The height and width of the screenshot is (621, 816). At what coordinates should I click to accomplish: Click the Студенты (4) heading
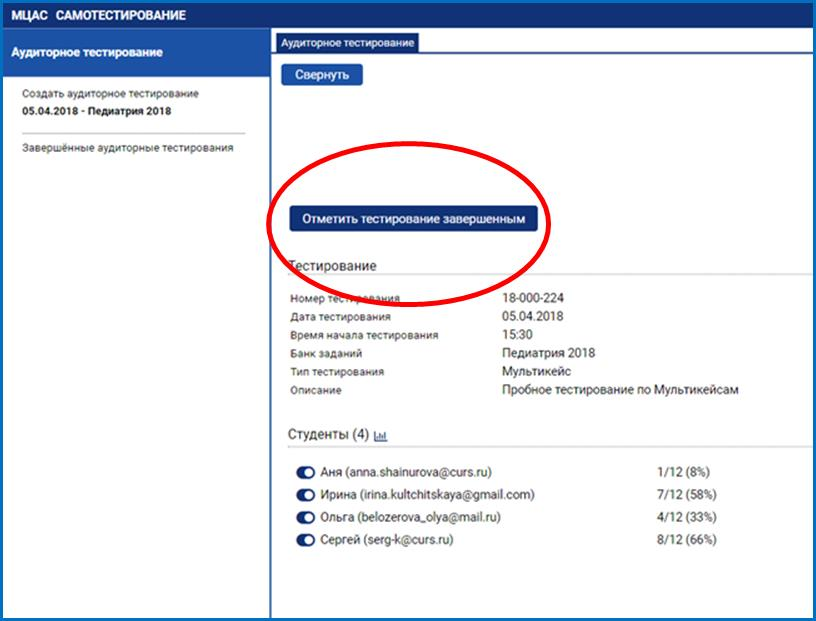click(328, 434)
